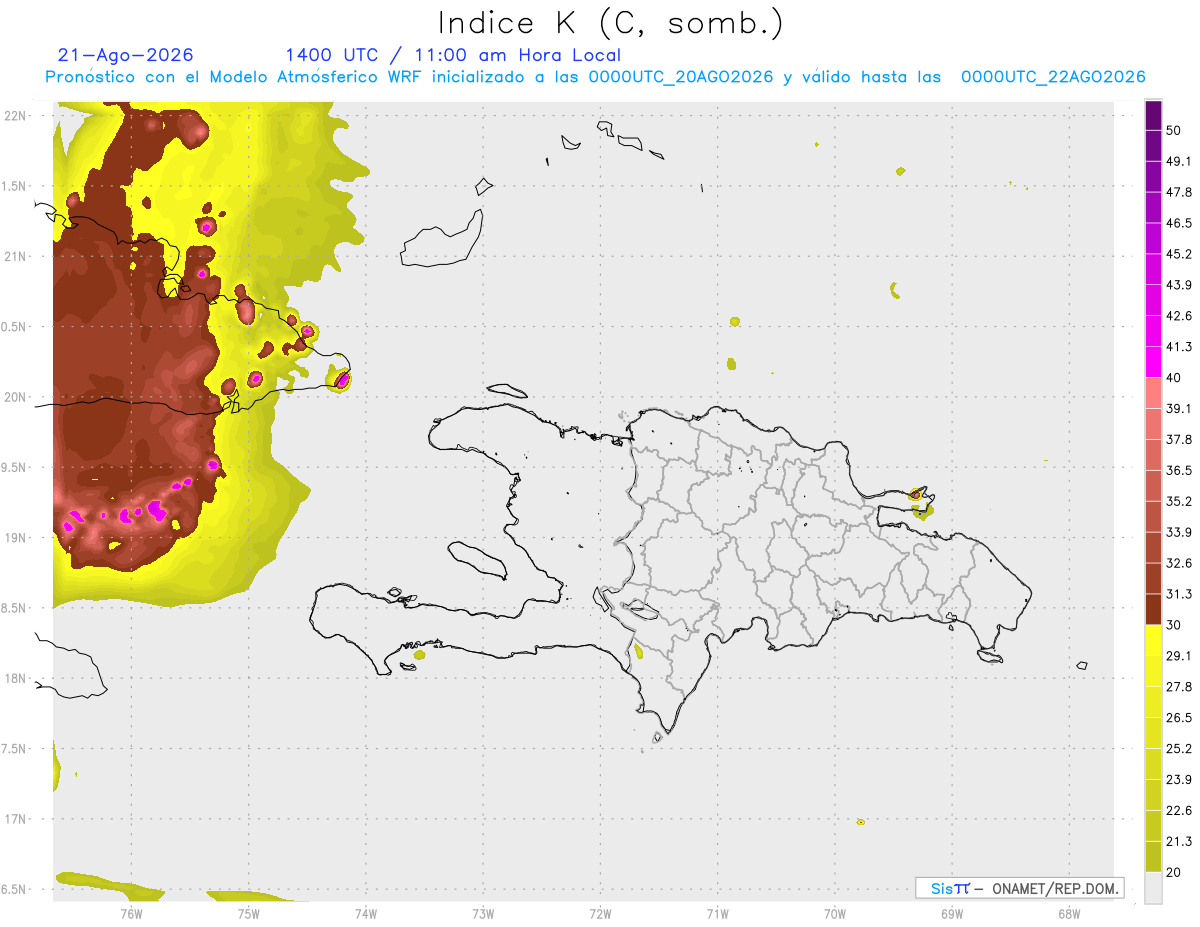Pick the salmon swatch between 40 and 39.1
Image resolution: width=1200 pixels, height=927 pixels.
pos(1153,393)
